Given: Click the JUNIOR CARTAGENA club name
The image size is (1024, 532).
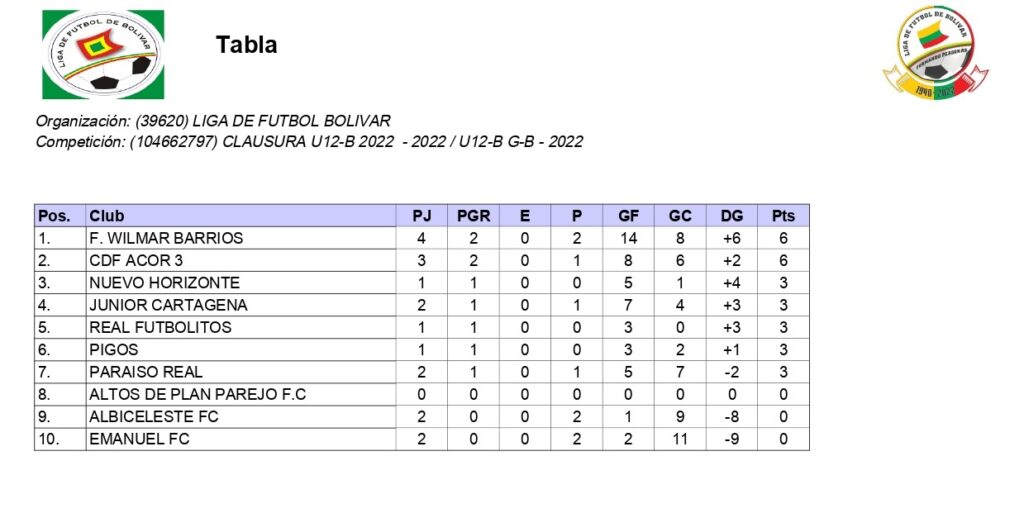Looking at the screenshot, I should point(168,305).
